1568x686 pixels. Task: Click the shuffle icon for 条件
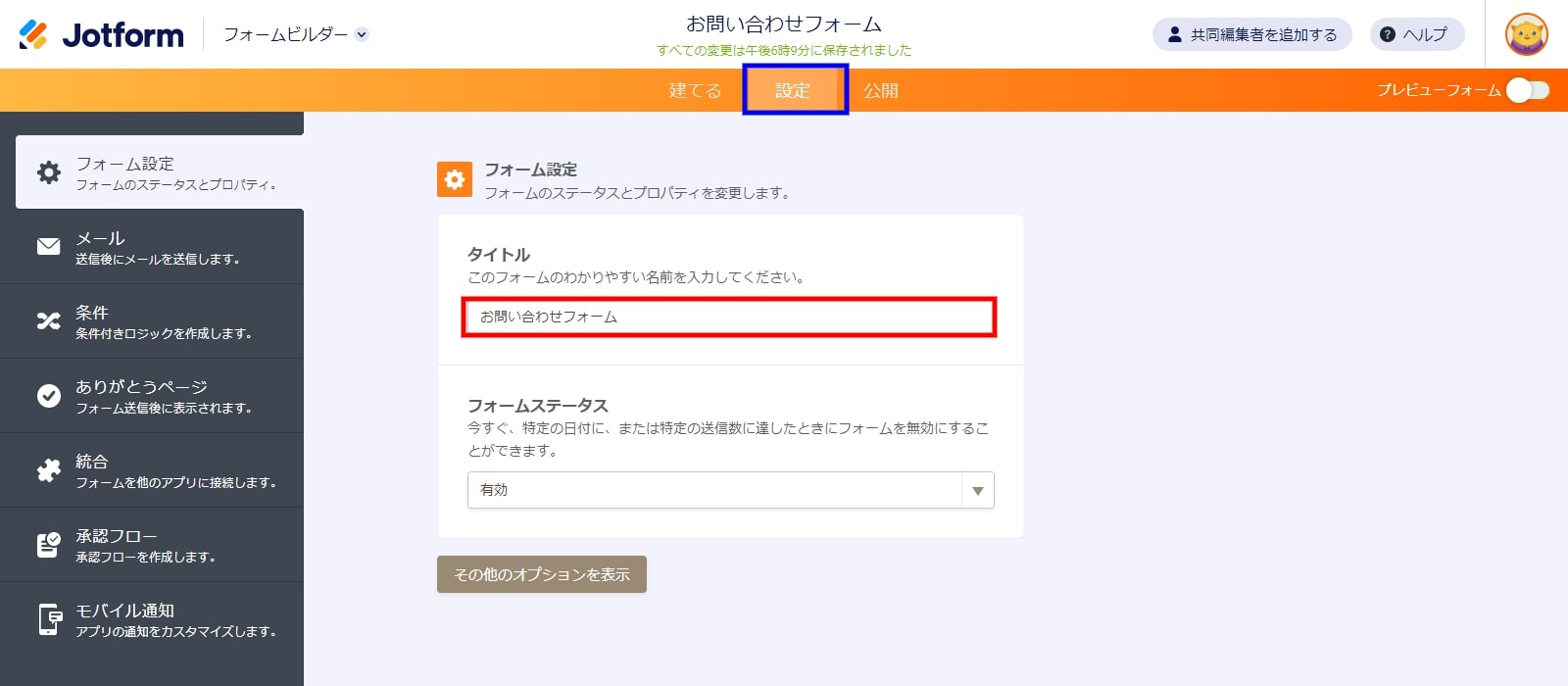tap(48, 321)
